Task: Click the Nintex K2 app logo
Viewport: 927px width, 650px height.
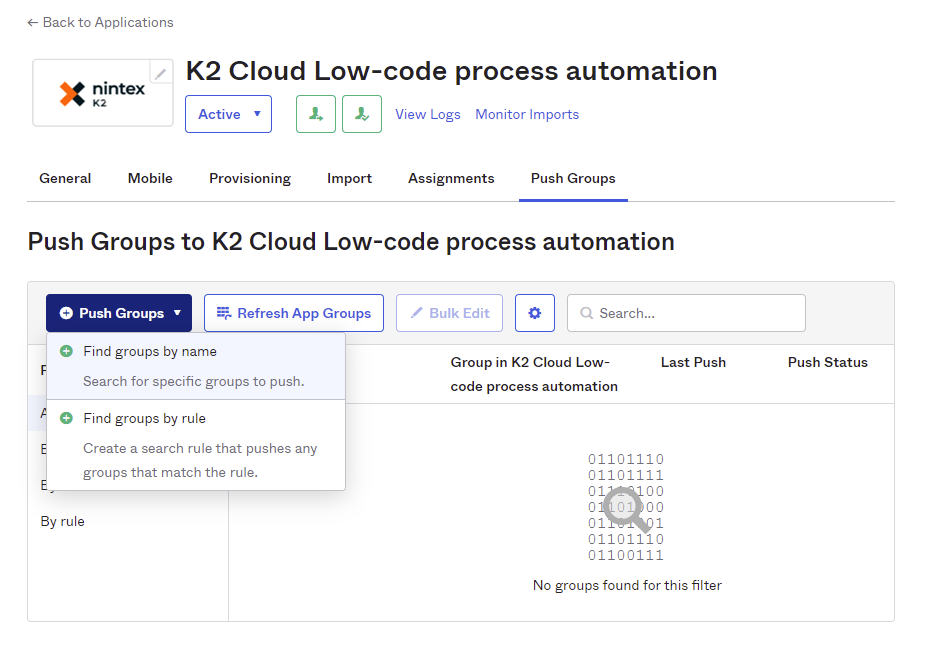Action: (x=101, y=94)
